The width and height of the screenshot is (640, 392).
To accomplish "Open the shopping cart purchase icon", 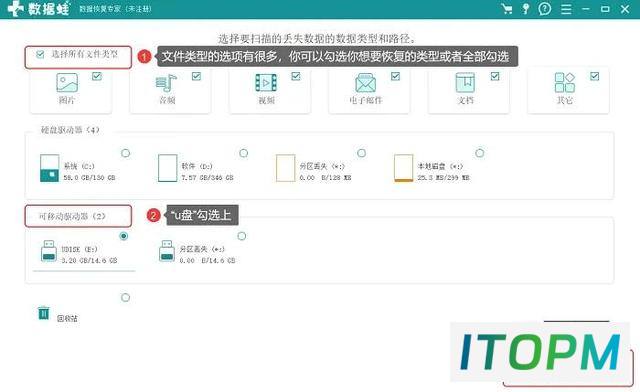I will coord(507,9).
